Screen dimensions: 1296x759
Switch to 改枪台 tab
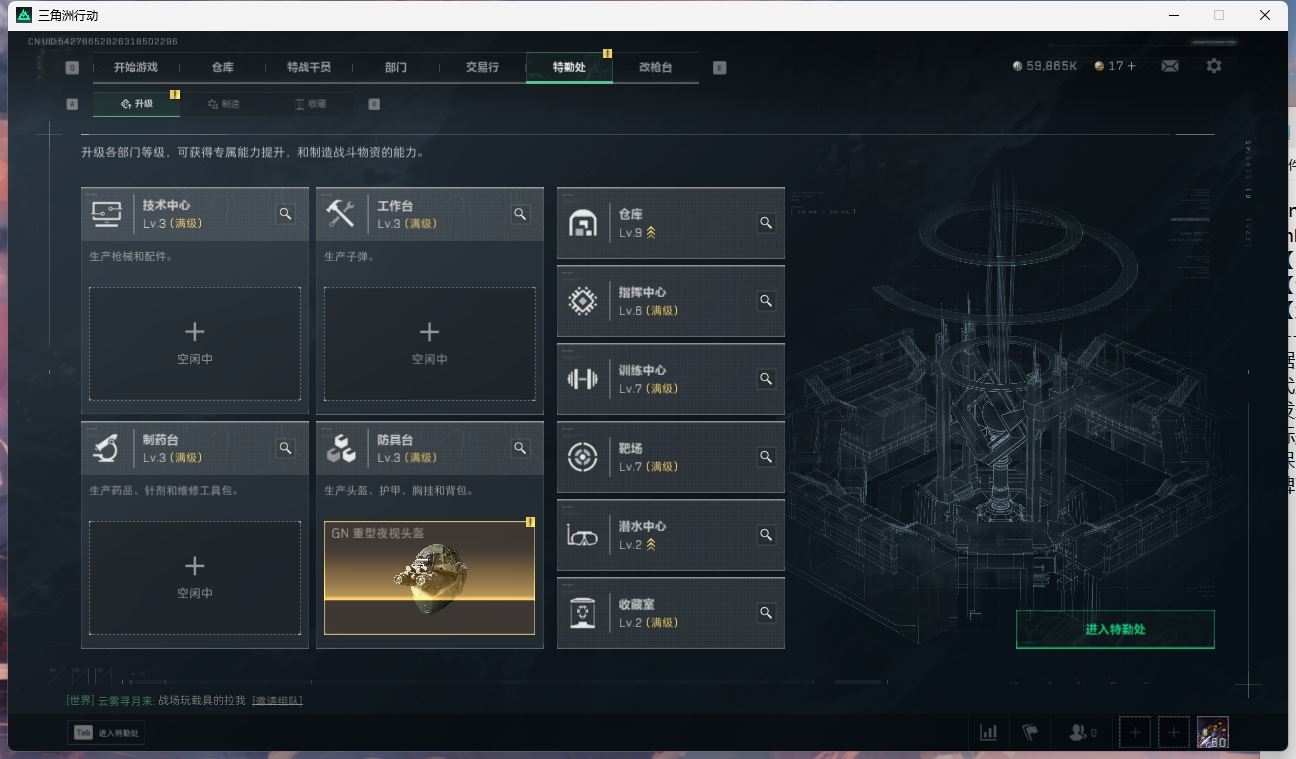(x=655, y=67)
